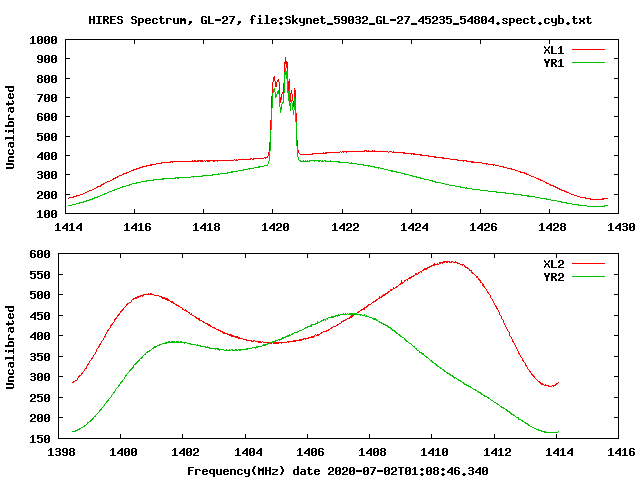Click the 1408 x-axis tick label
Image resolution: width=640 pixels, height=480 pixels.
coord(372,452)
